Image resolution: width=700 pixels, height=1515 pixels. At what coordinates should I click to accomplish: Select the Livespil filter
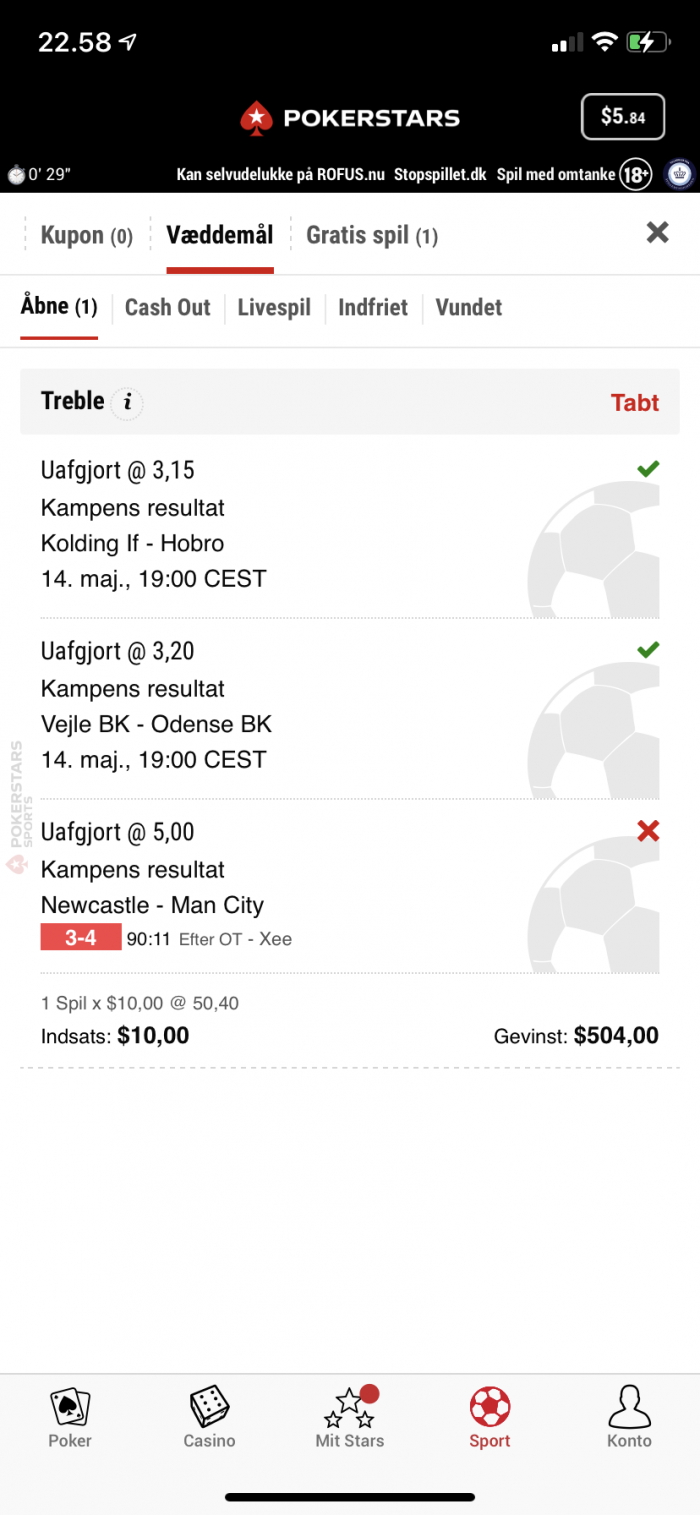pyautogui.click(x=274, y=307)
